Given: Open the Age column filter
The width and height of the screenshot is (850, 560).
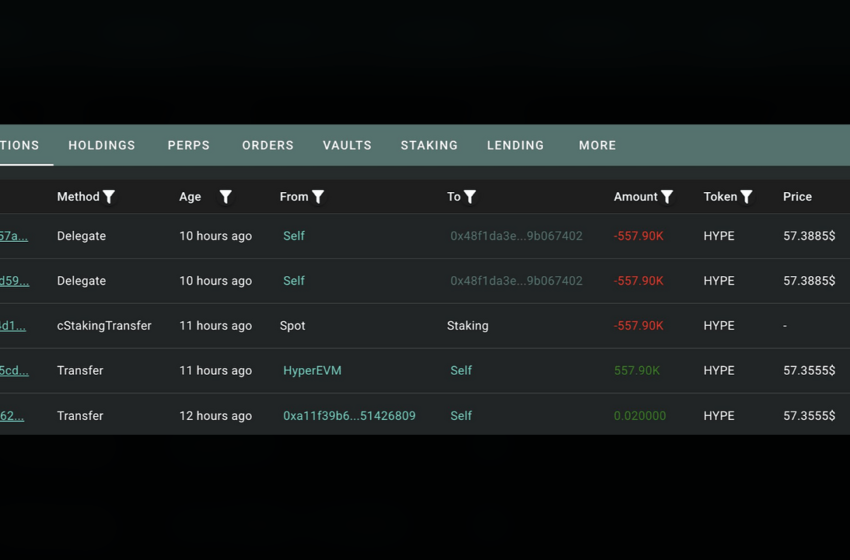Looking at the screenshot, I should point(226,197).
